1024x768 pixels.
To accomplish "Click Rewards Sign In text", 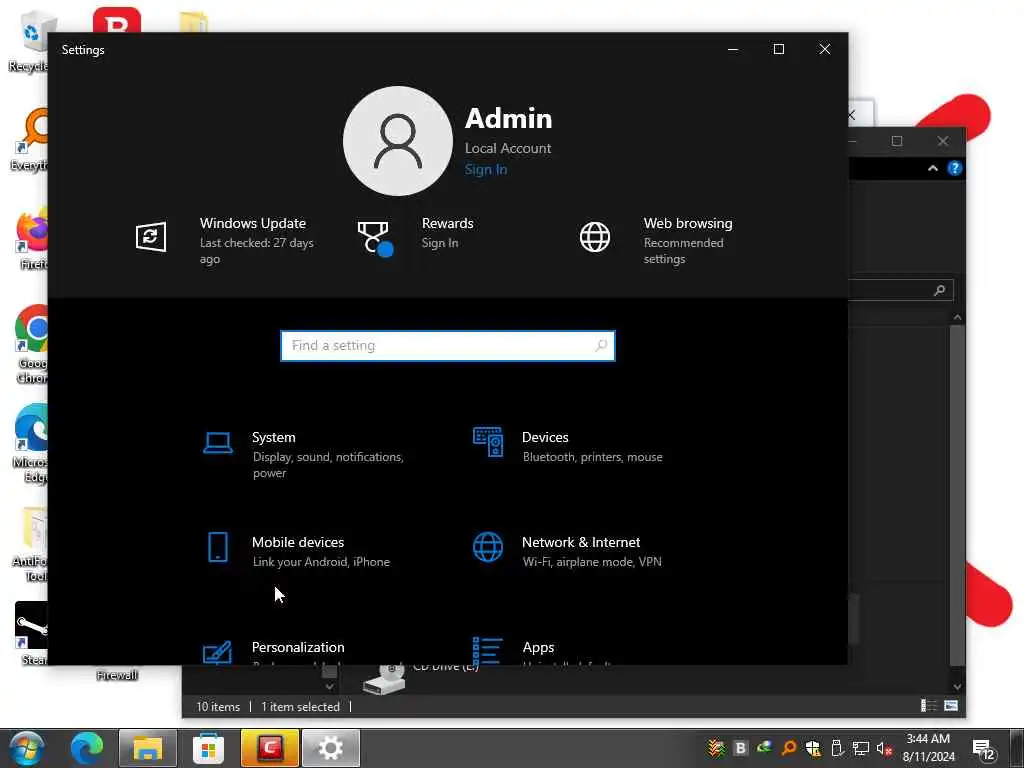I will click(x=440, y=243).
